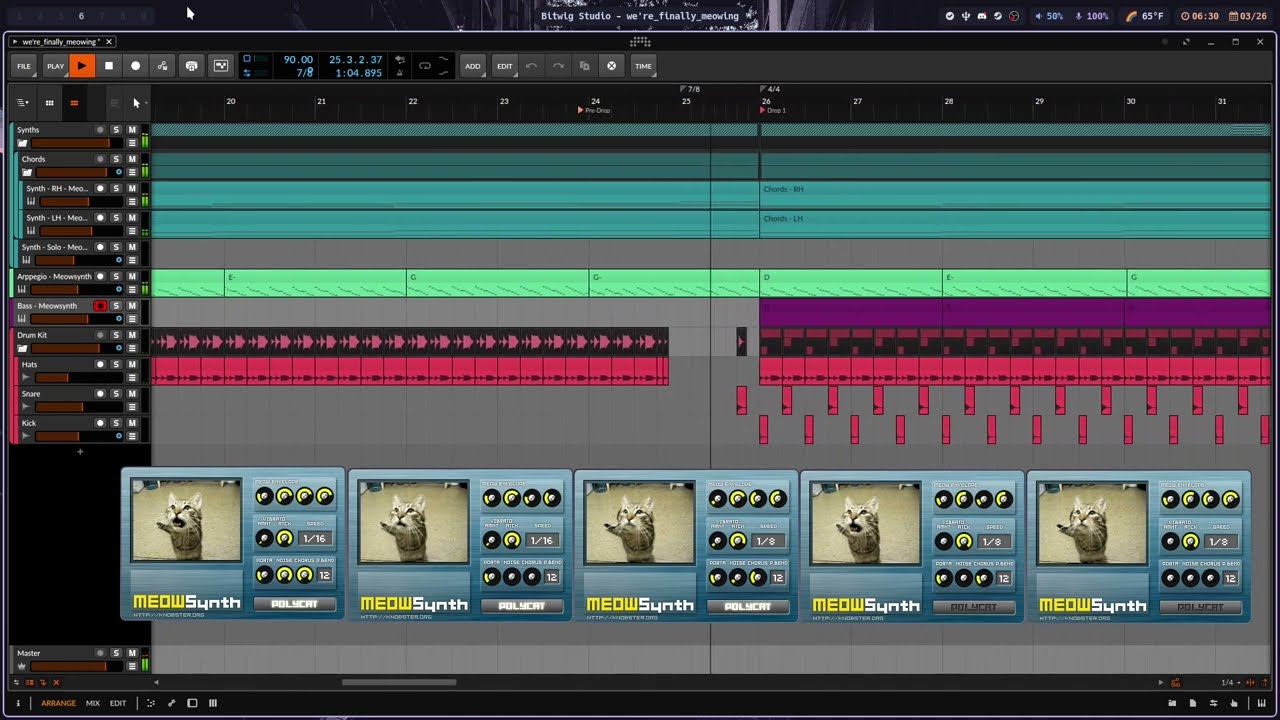This screenshot has height=720, width=1280.
Task: Collapse the Drum Kit group folder
Action: point(22,348)
